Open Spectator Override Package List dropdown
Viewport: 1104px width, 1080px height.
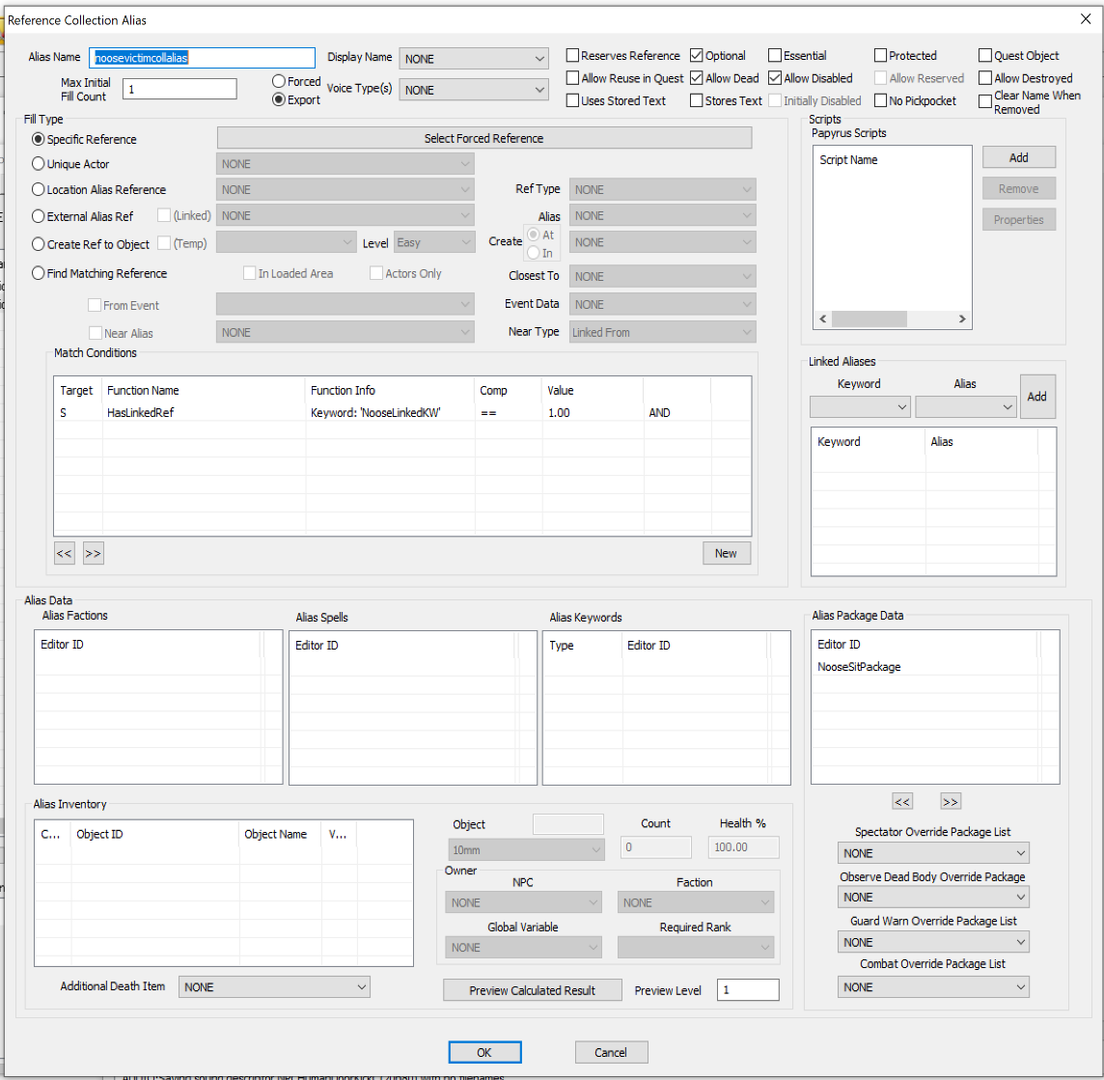pyautogui.click(x=933, y=853)
